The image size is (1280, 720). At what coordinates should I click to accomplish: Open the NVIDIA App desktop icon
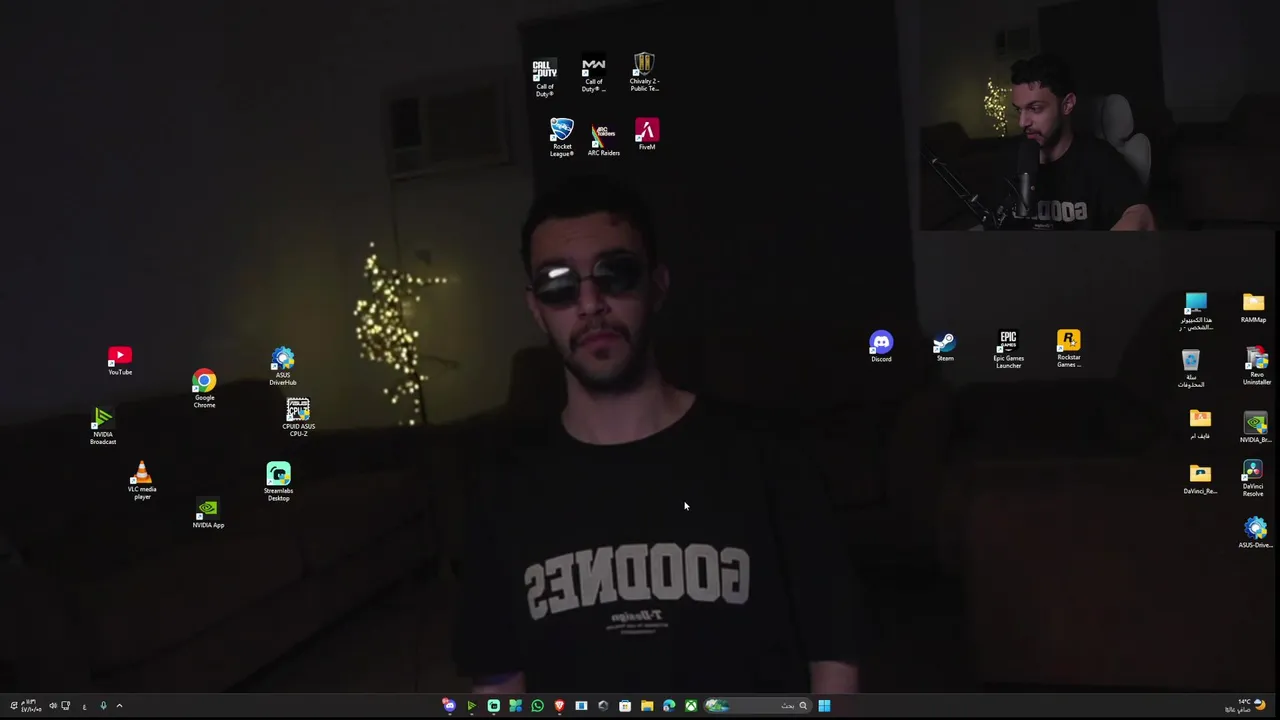point(208,514)
